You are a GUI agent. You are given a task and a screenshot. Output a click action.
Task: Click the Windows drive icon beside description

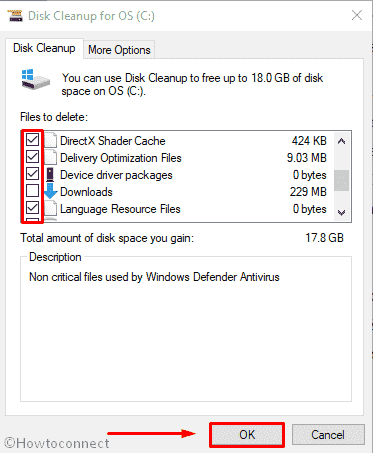coord(35,79)
